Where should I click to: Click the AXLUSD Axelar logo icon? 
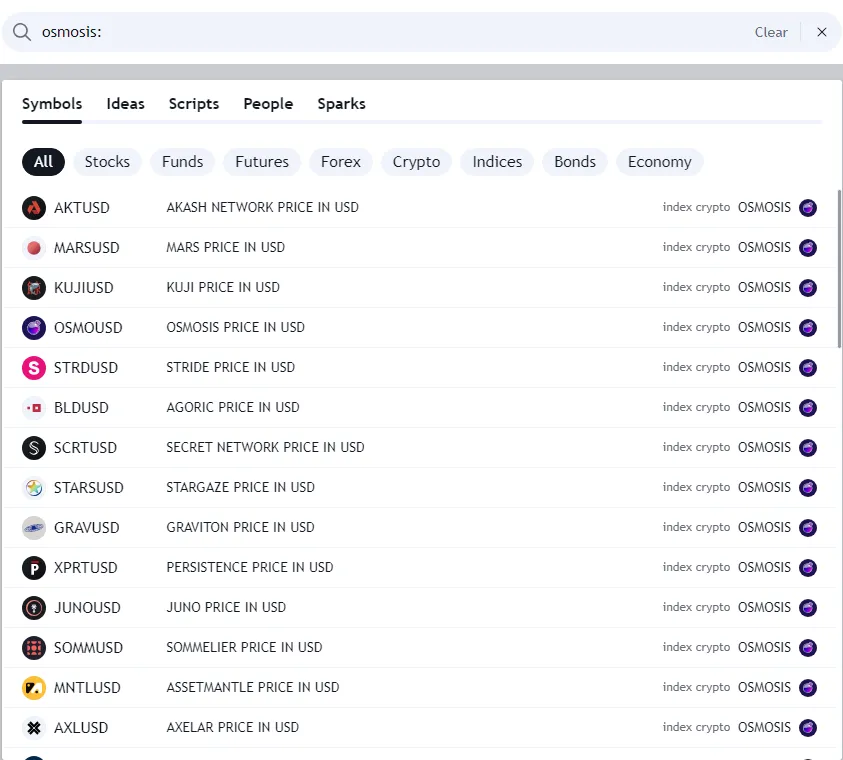(34, 728)
